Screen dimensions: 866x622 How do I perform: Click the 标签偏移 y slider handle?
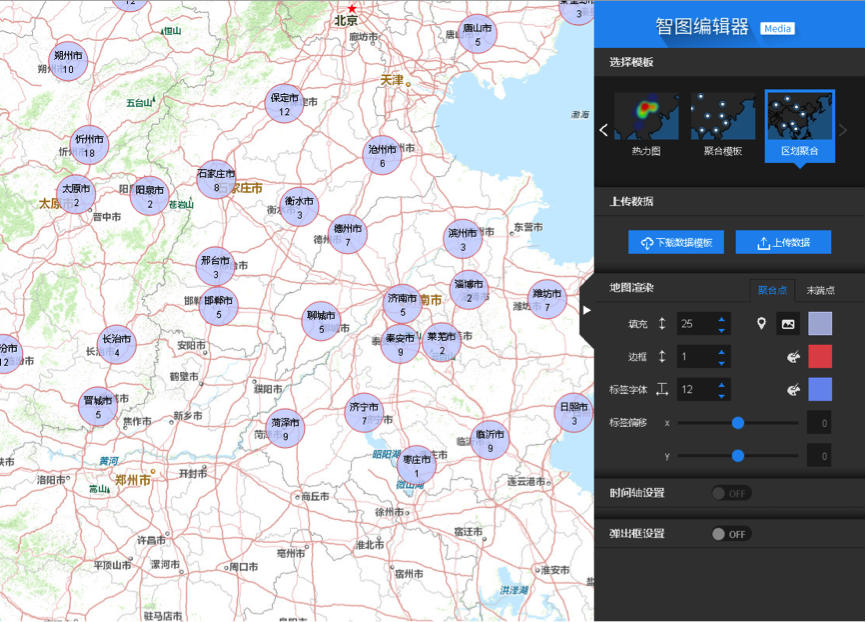coord(738,456)
